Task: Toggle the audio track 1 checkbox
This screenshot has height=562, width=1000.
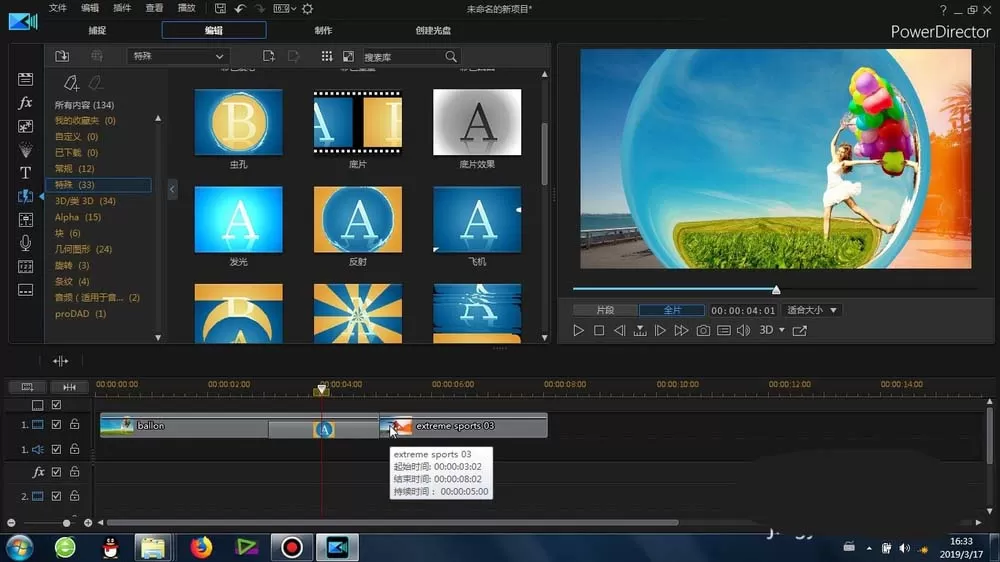Action: click(56, 449)
